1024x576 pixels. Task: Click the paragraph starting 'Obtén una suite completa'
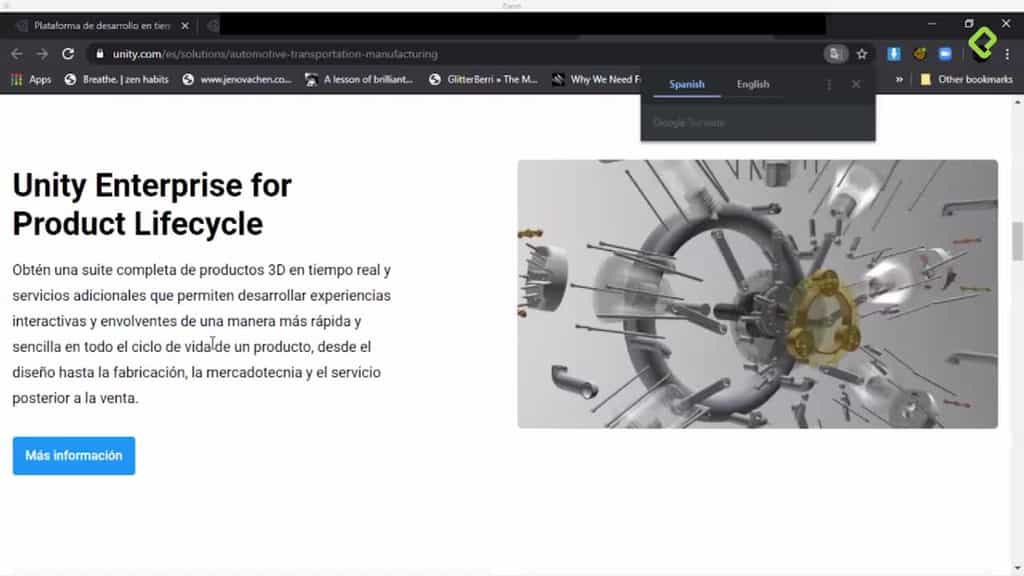[202, 334]
